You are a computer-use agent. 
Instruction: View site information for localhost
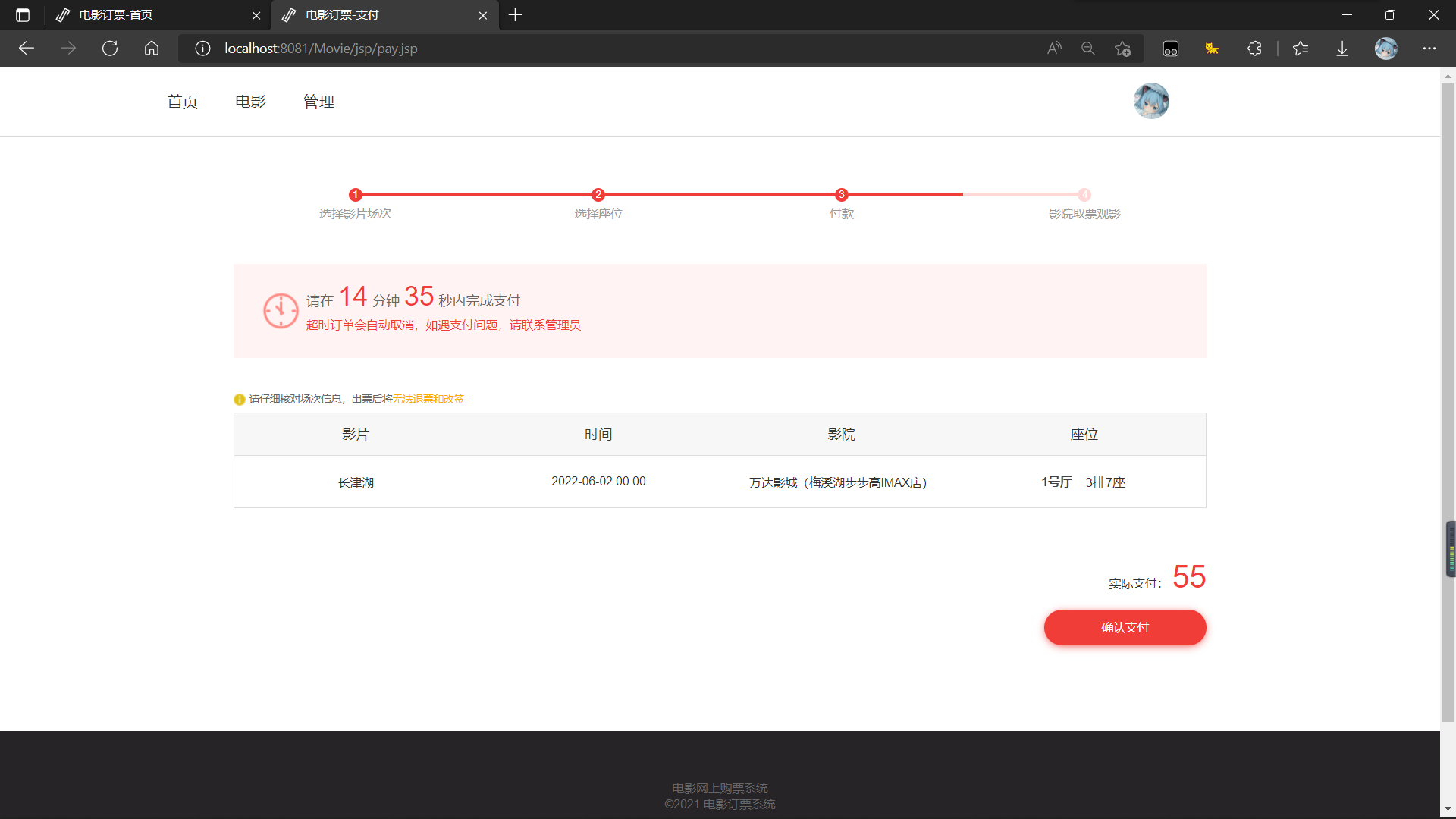[202, 48]
